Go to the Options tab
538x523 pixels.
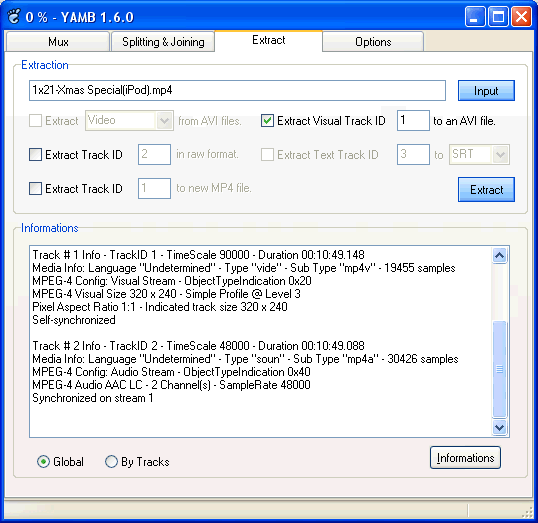pyautogui.click(x=373, y=42)
